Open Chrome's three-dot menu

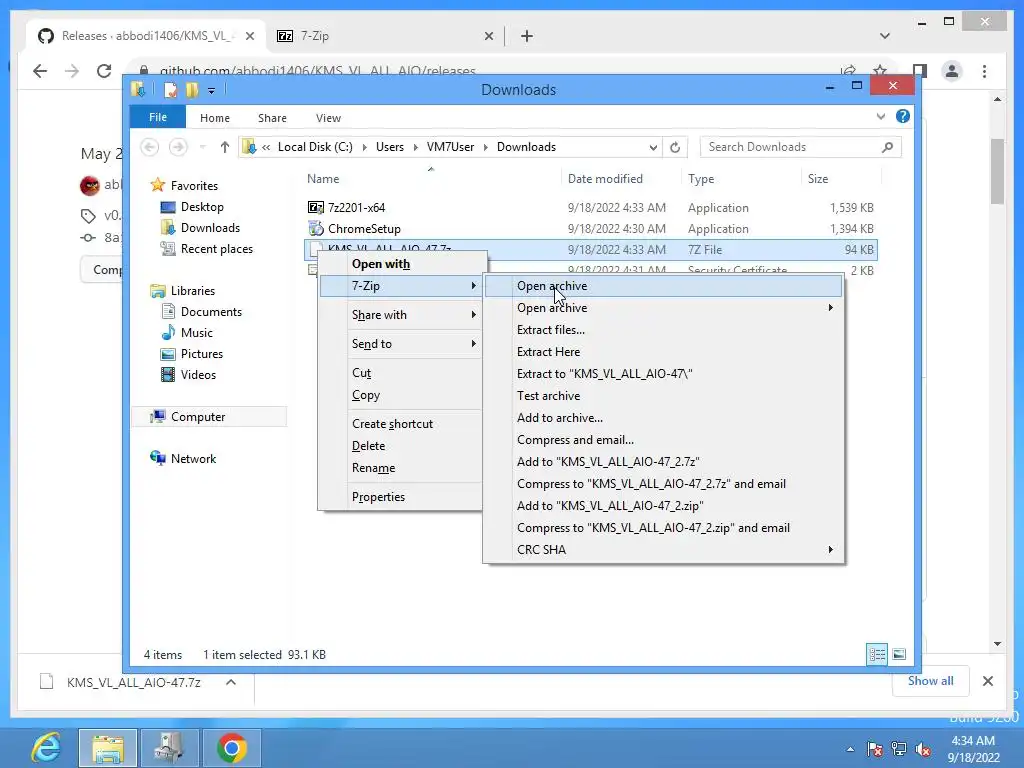(x=984, y=71)
